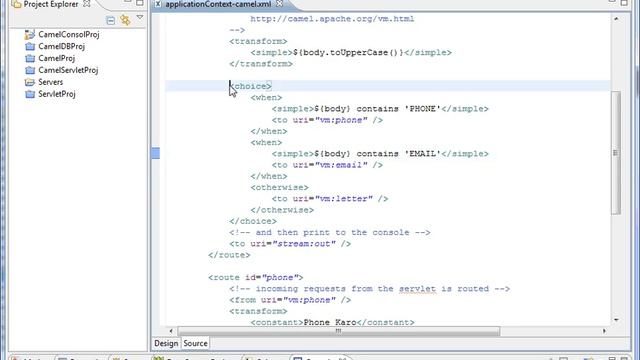Click the line containing 'EMAIL' simple expression
640x360 pixels.
pyautogui.click(x=380, y=154)
